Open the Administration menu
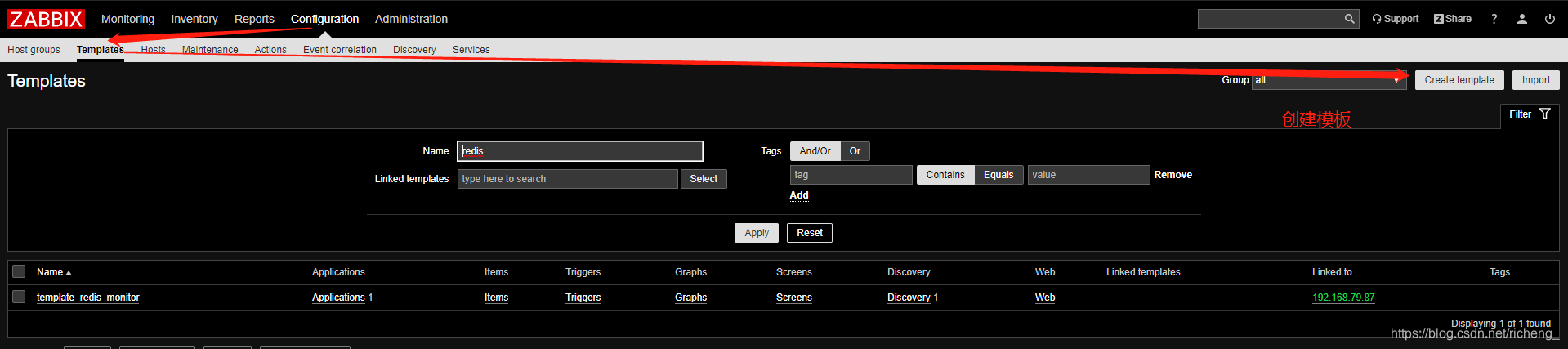1568x349 pixels. (411, 19)
